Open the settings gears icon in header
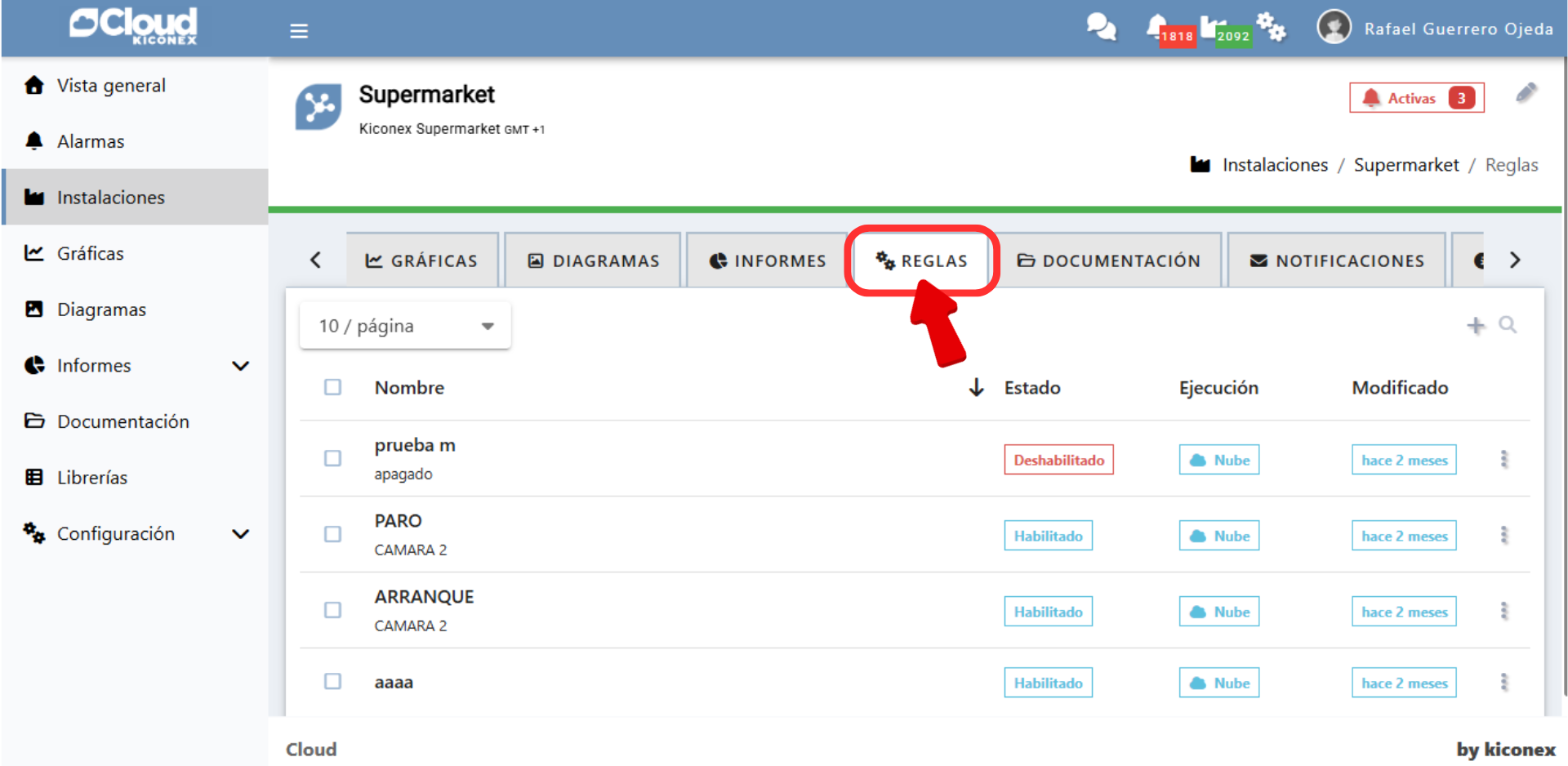Screen dimensions: 1568x766 click(x=1271, y=28)
